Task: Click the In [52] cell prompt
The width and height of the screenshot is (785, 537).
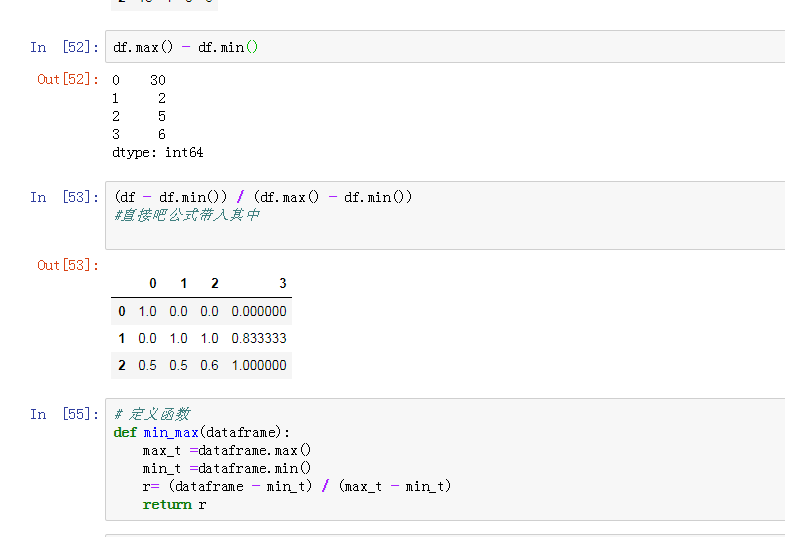Action: [64, 47]
